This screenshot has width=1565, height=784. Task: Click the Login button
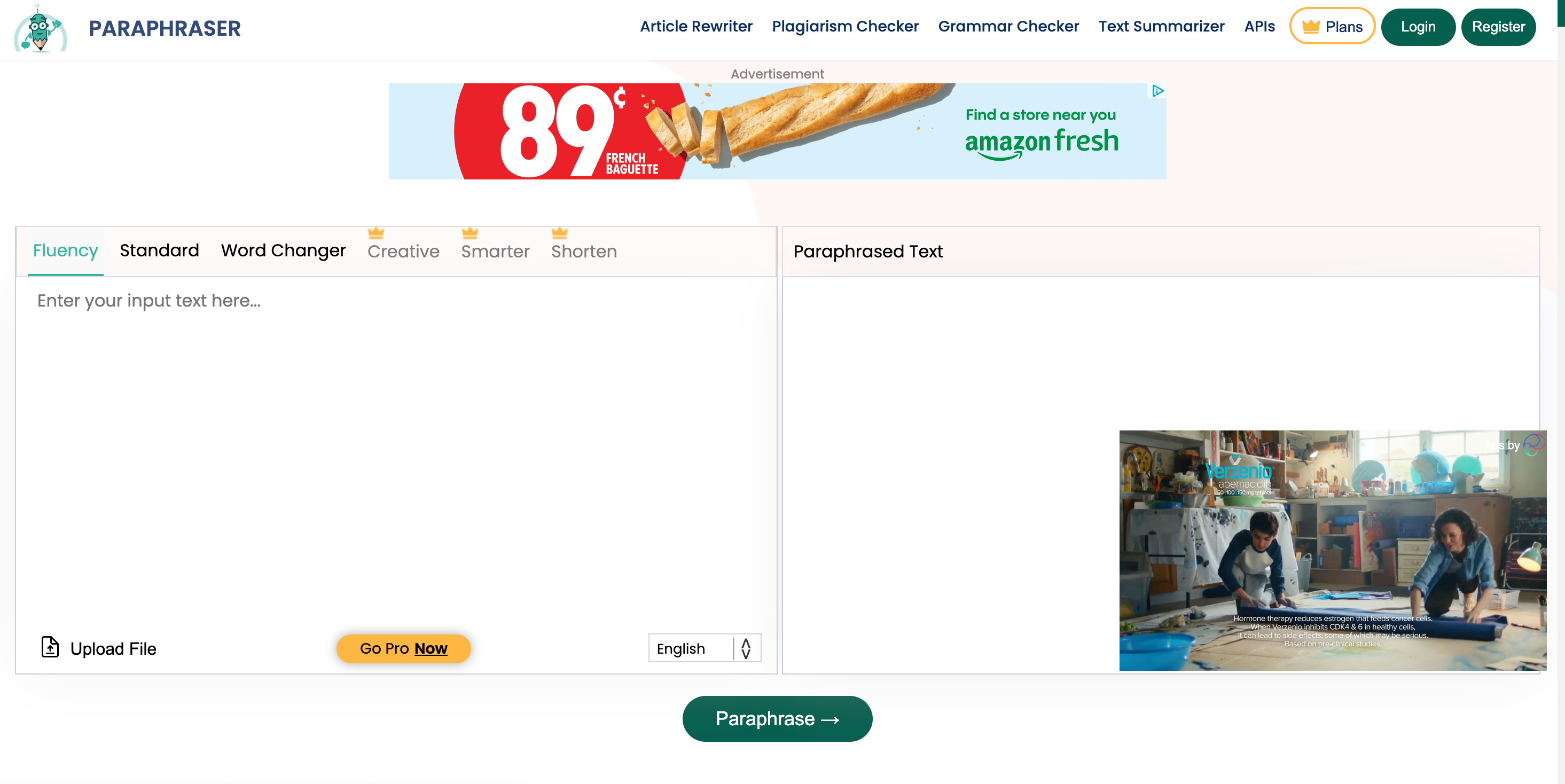1418,27
